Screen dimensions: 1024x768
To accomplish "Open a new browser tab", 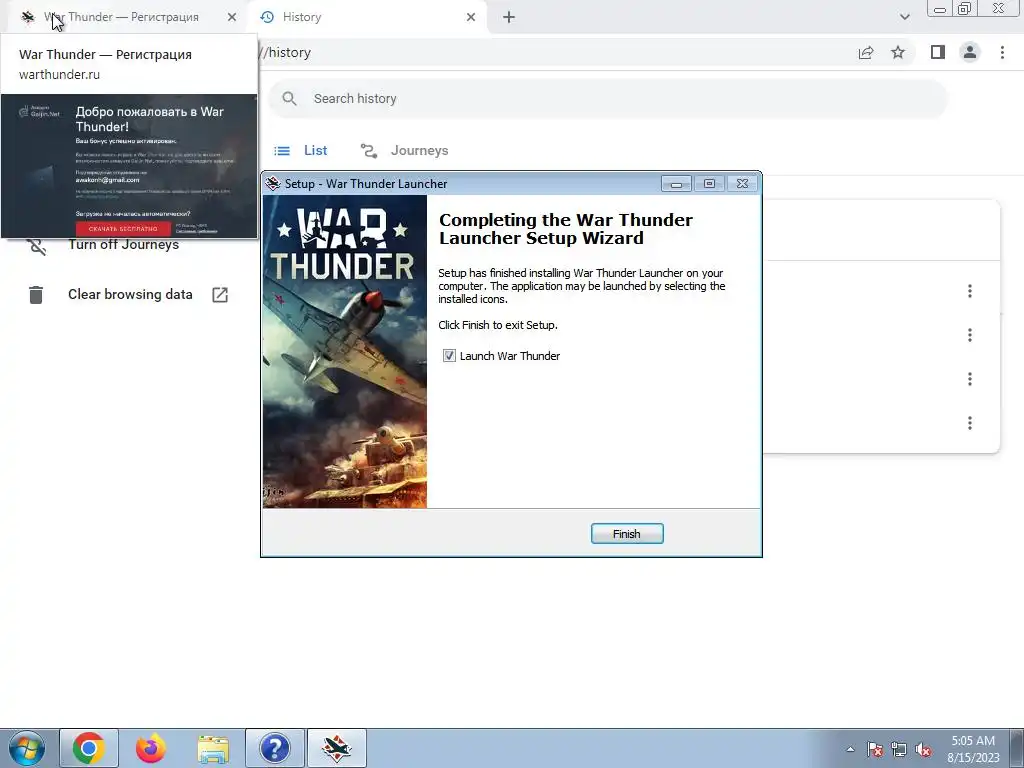I will click(509, 17).
